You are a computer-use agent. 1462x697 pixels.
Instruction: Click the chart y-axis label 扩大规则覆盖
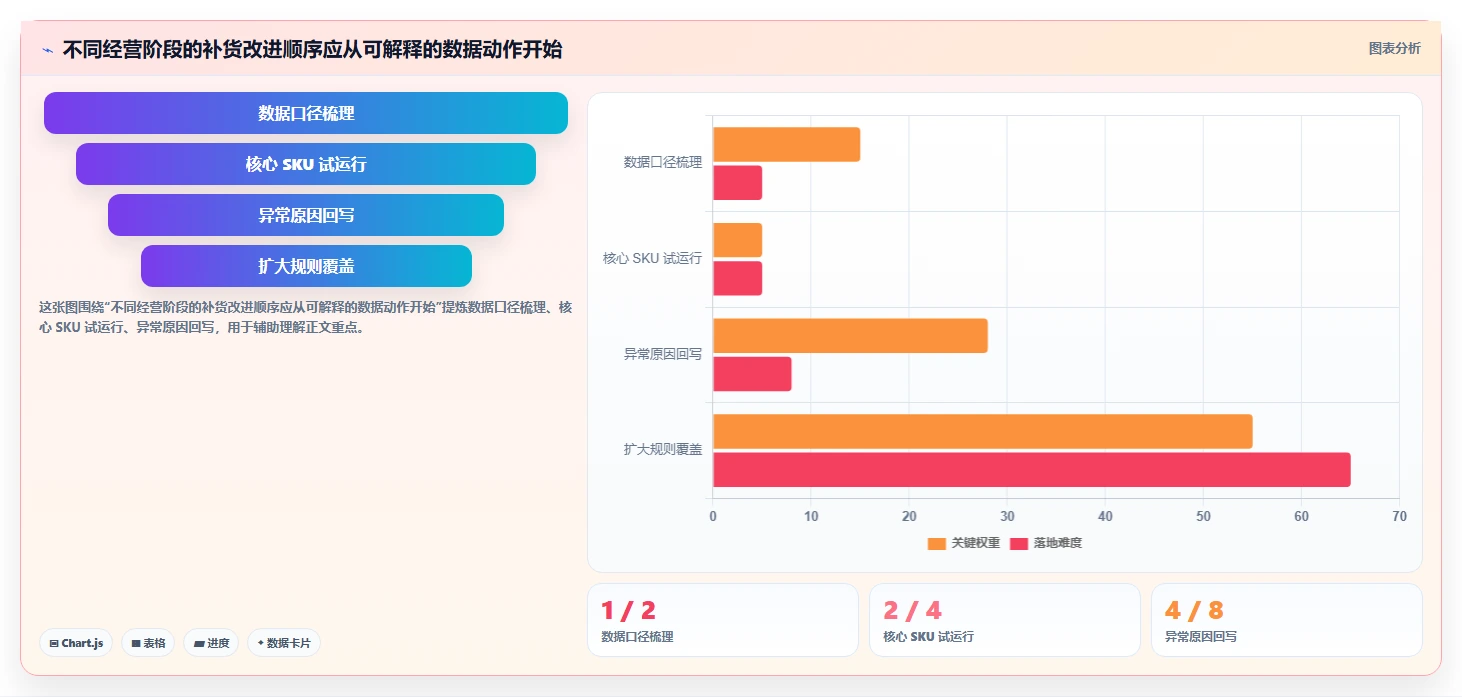coord(663,450)
